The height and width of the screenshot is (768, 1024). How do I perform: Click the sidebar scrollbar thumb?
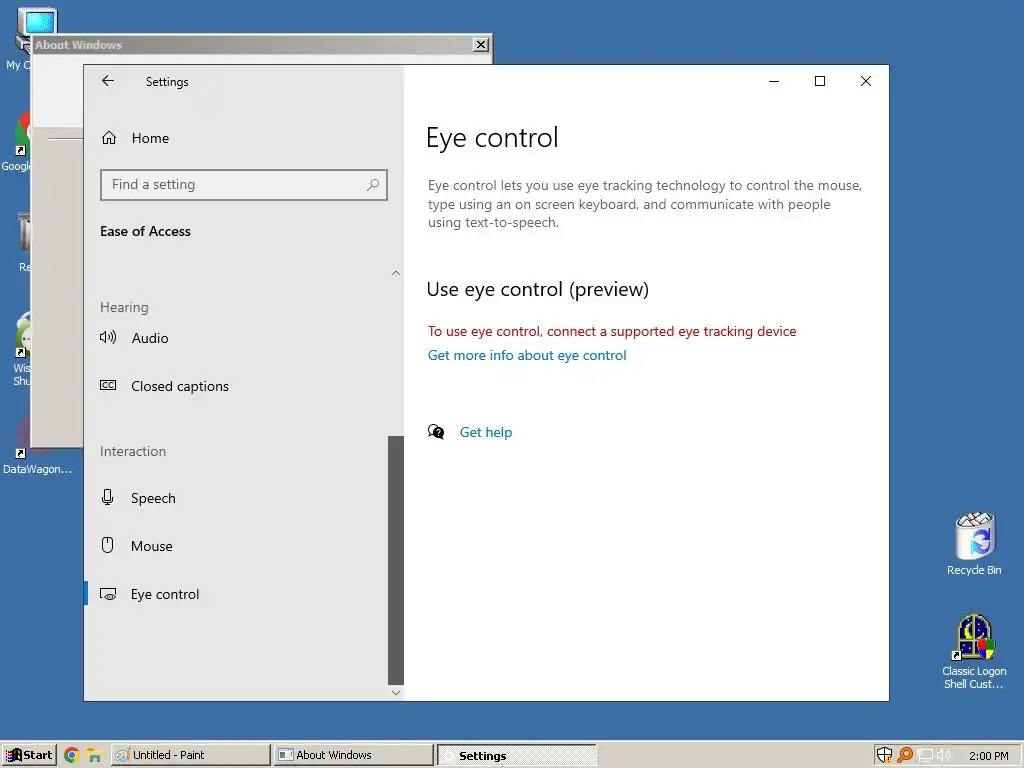click(396, 560)
